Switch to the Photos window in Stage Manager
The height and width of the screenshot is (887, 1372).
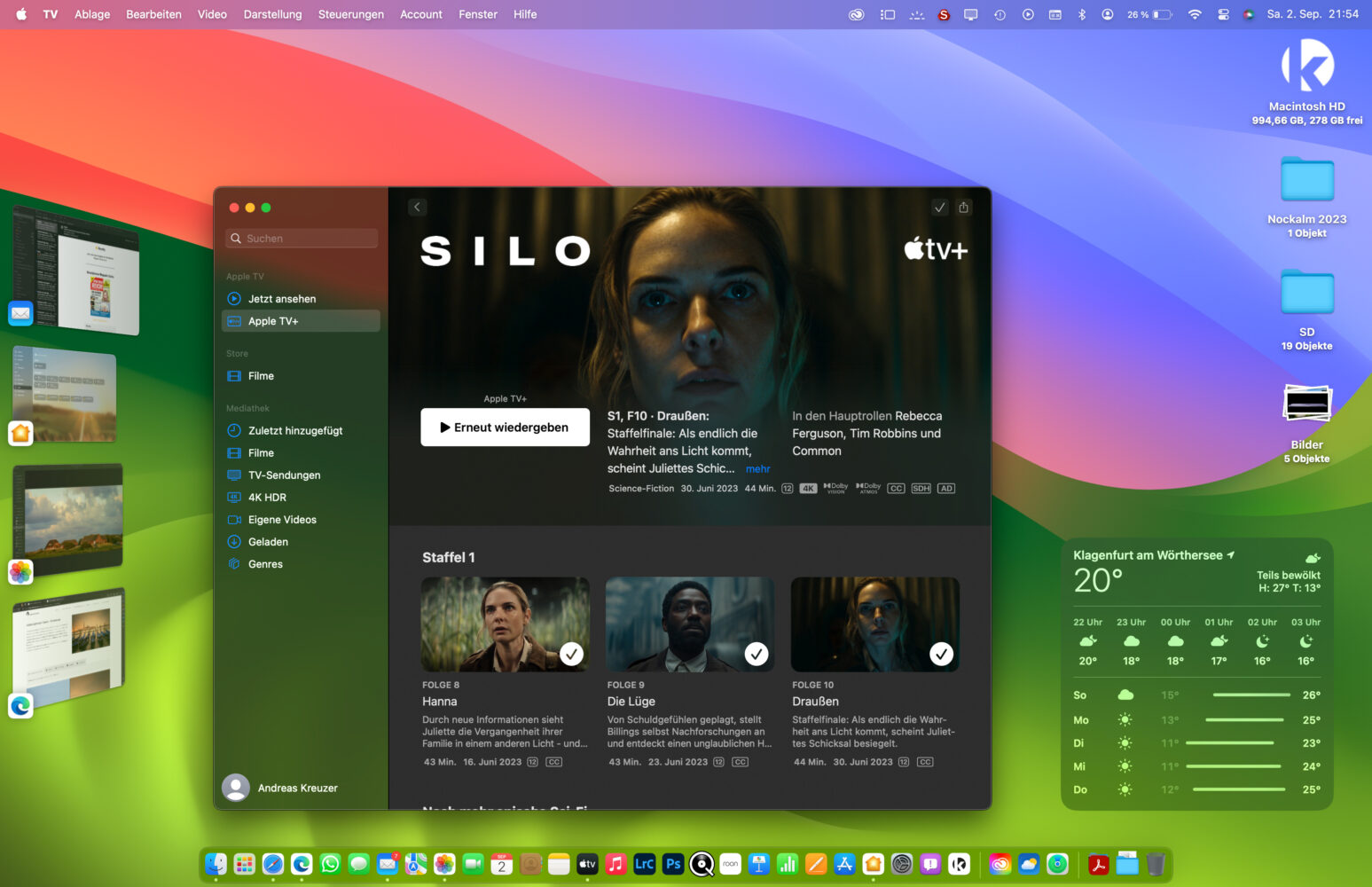pyautogui.click(x=67, y=520)
